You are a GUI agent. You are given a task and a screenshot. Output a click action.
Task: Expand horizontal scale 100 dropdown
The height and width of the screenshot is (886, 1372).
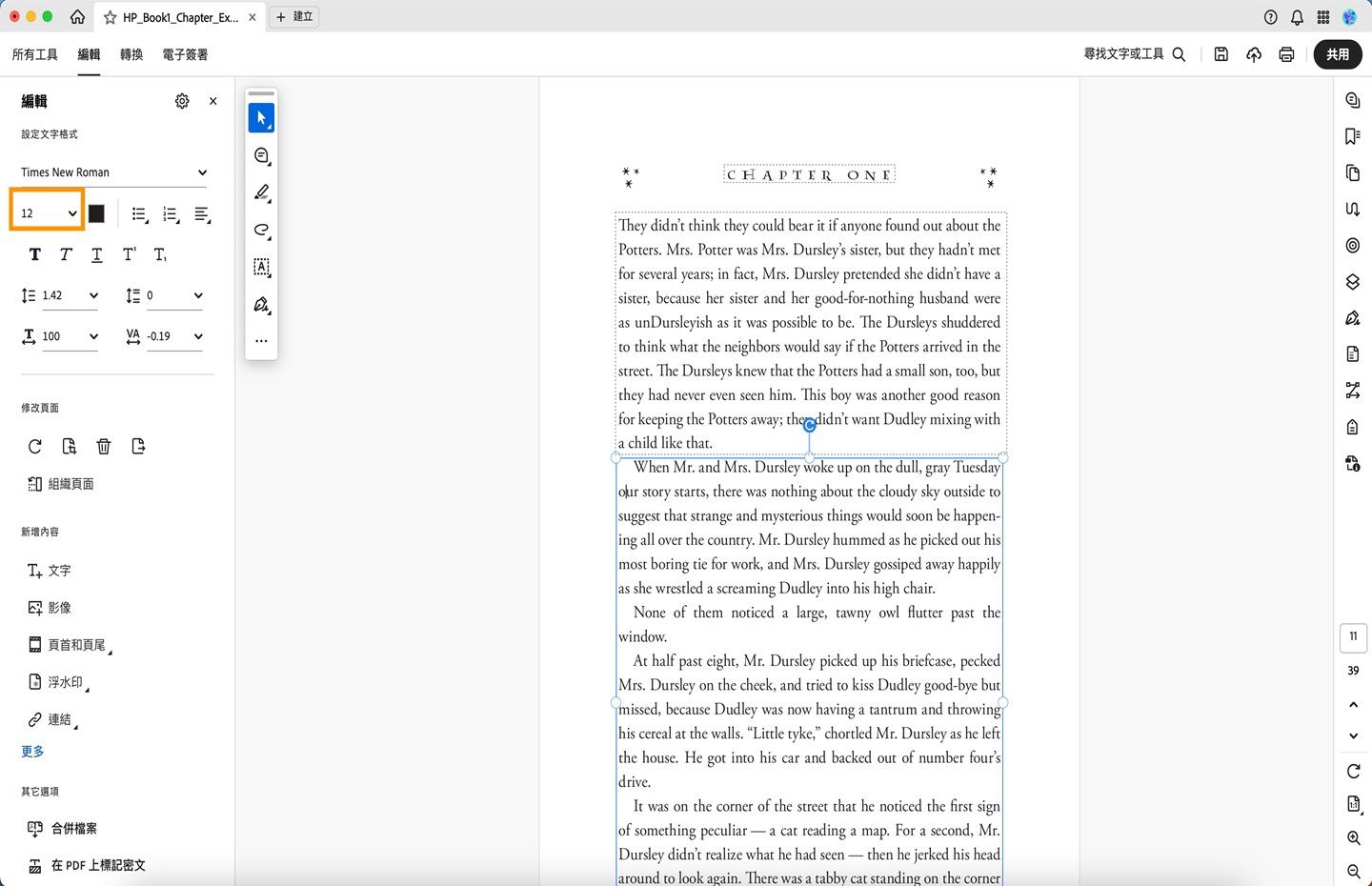tap(70, 336)
